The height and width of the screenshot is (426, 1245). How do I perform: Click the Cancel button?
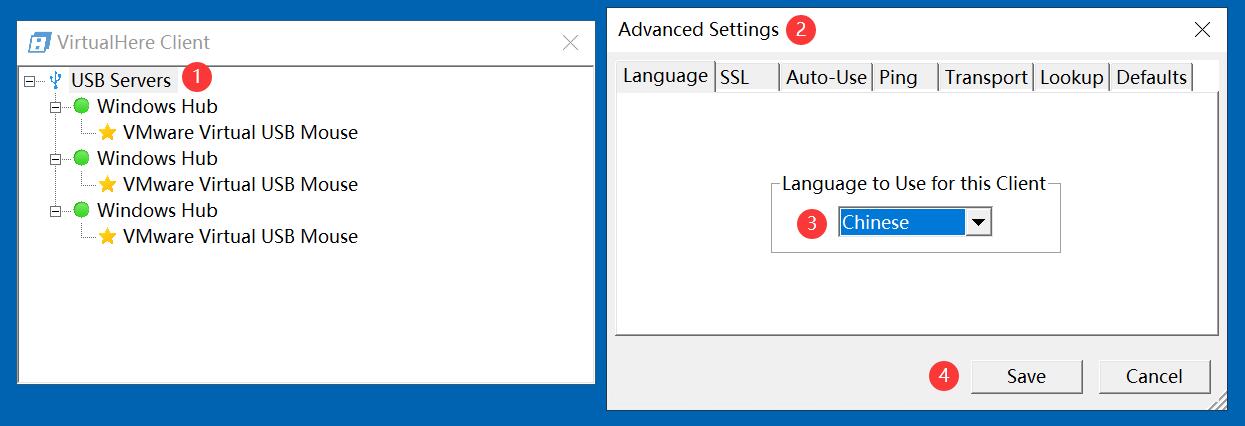click(x=1154, y=376)
